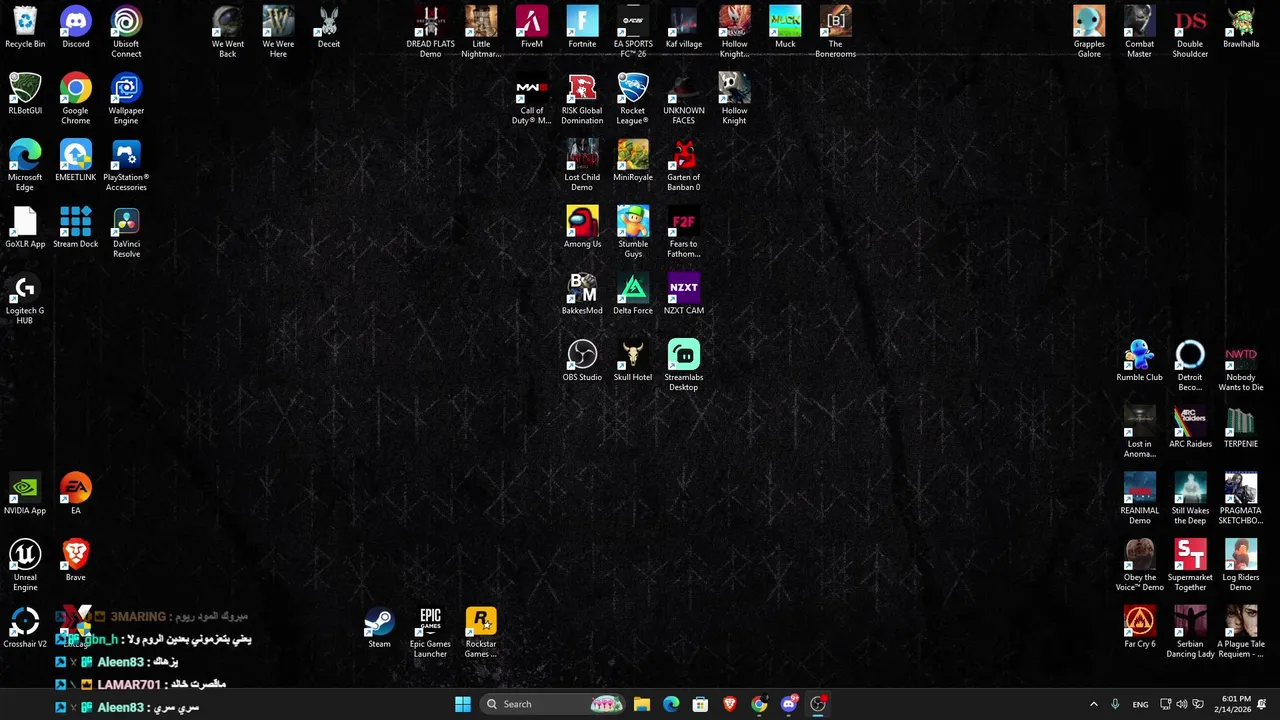Select the UNKNOWN FACES icon
Image resolution: width=1280 pixels, height=720 pixels.
(x=683, y=99)
